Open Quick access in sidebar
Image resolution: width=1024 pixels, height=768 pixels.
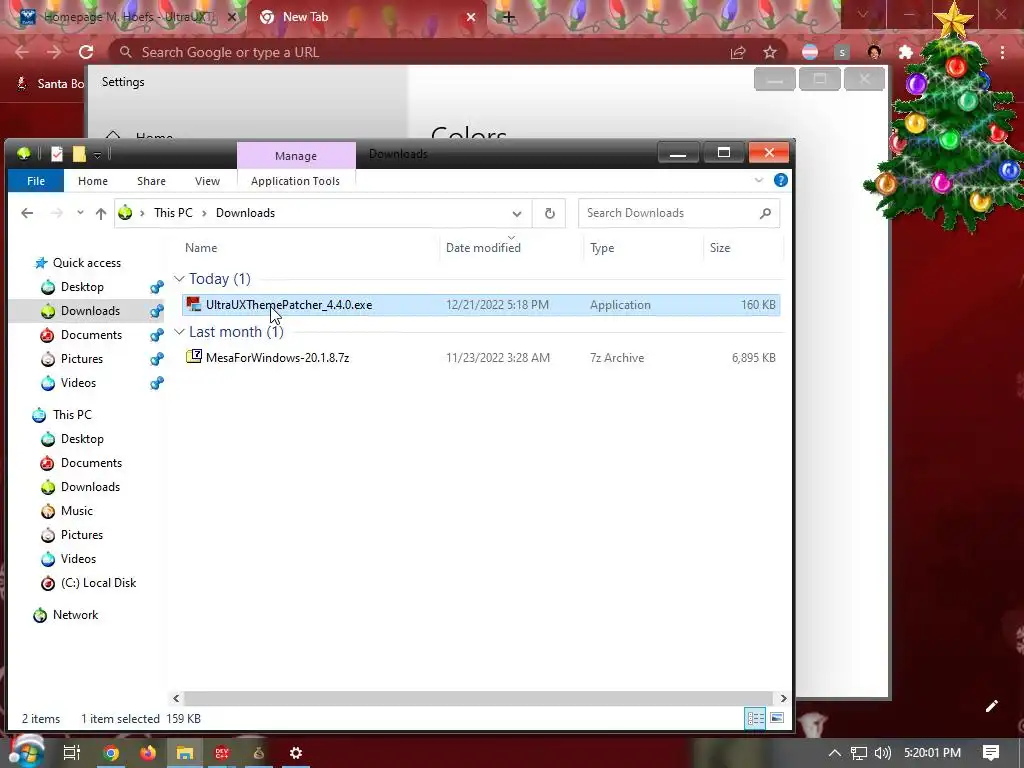(87, 263)
